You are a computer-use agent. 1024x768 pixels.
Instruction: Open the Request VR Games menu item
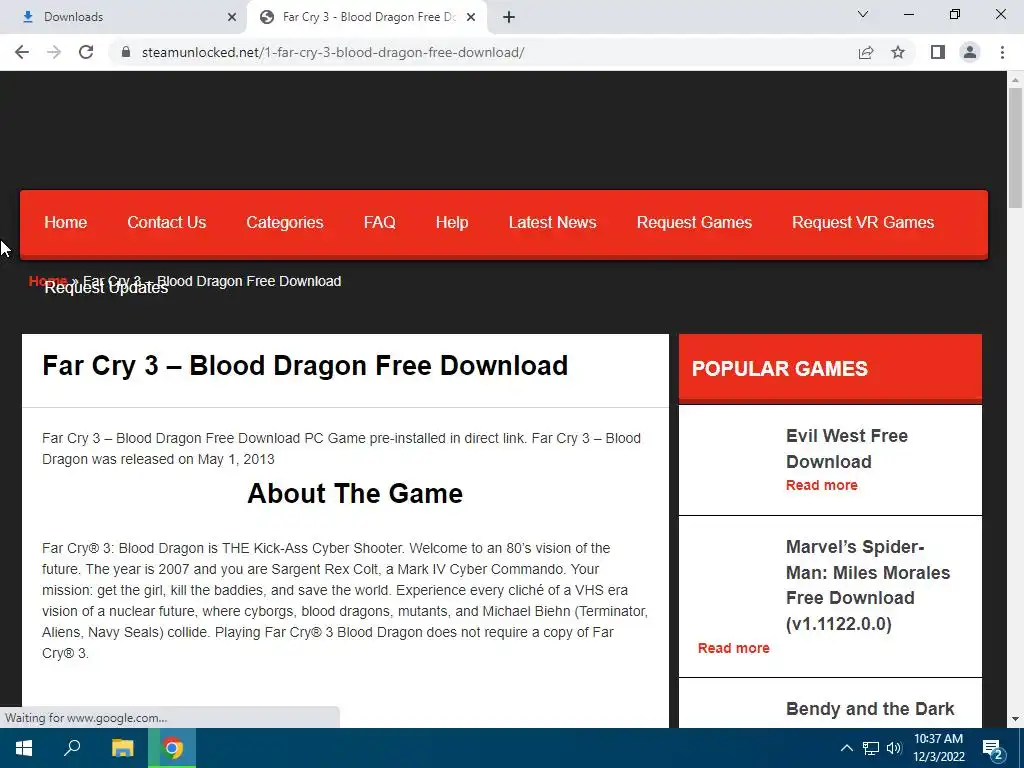[863, 223]
